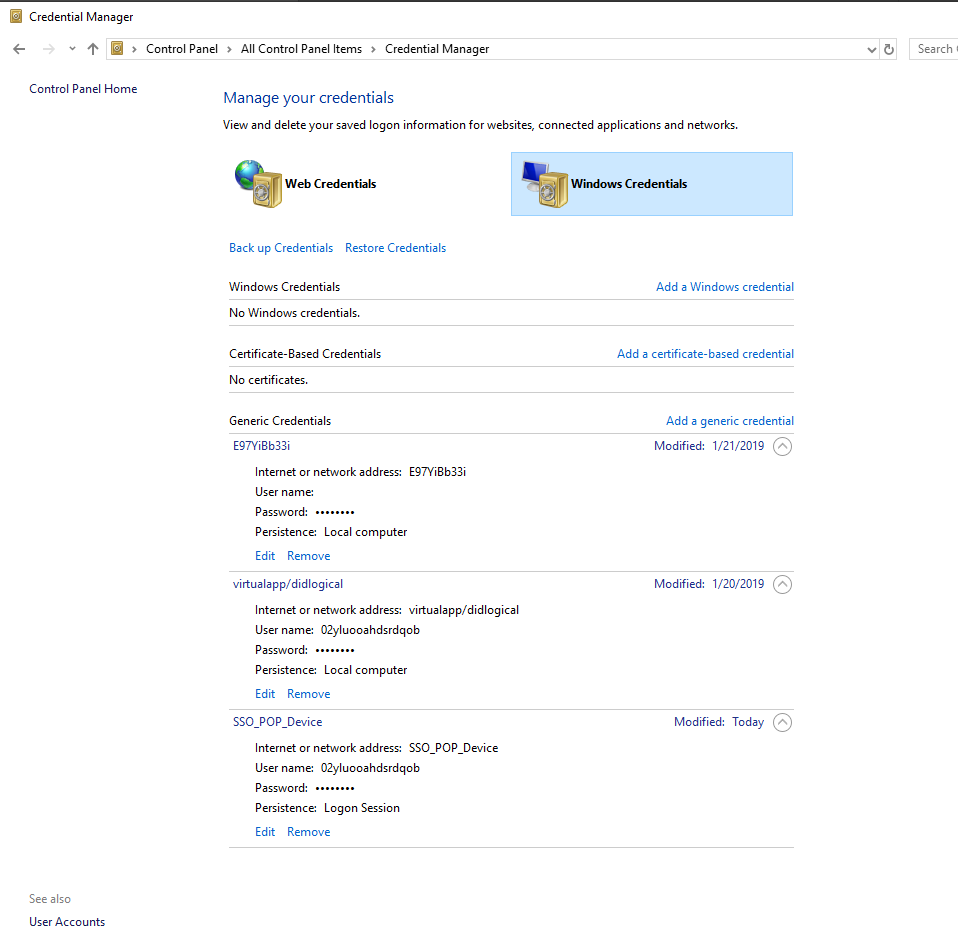The image size is (958, 931).
Task: Click the E97YiBb33i credential name
Action: click(261, 446)
